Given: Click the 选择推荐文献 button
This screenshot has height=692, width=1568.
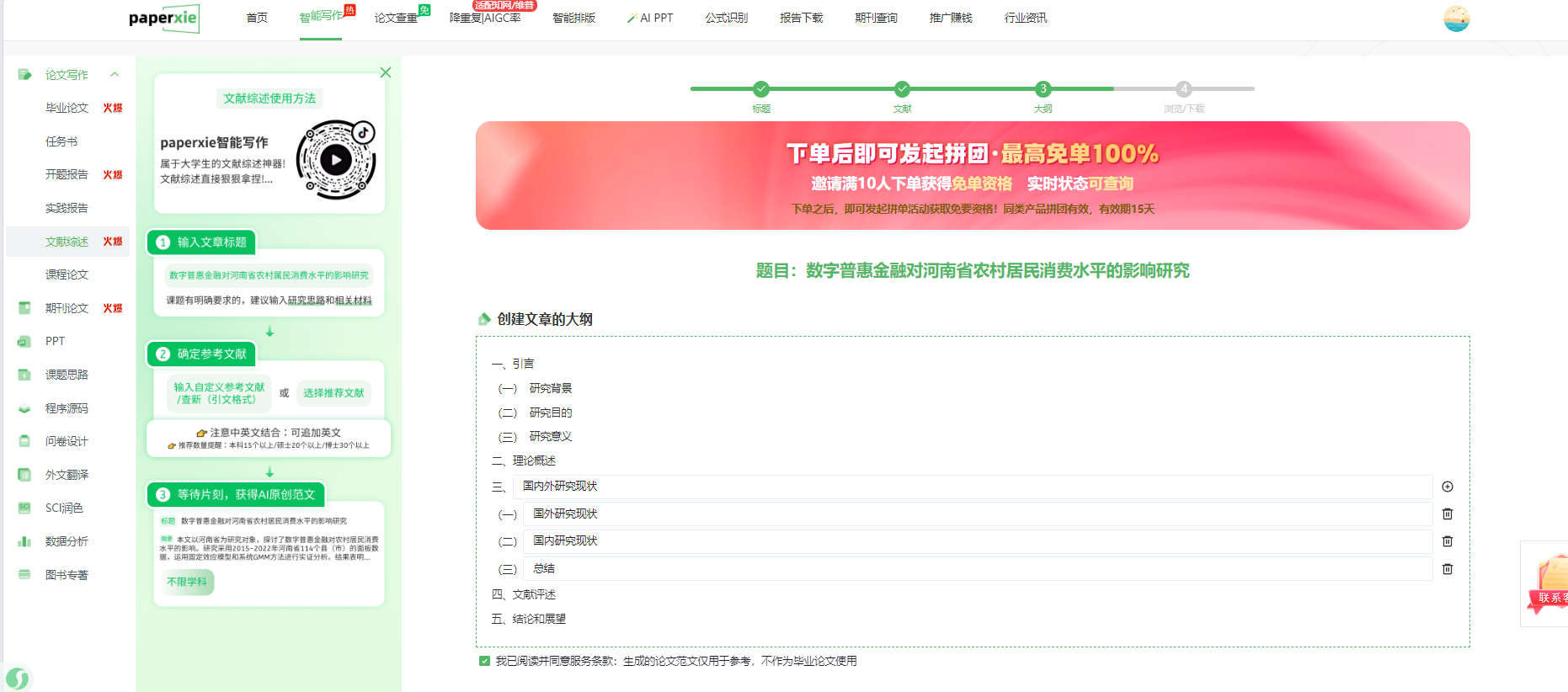Looking at the screenshot, I should (x=333, y=393).
